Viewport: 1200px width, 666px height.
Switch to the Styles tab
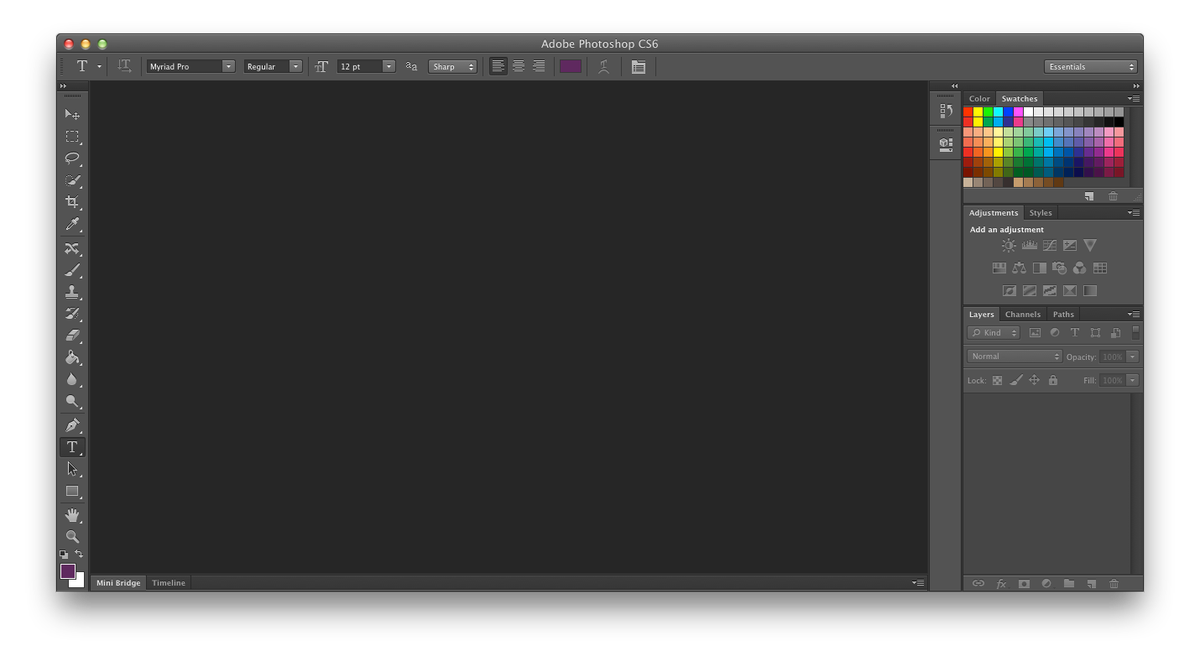1041,212
